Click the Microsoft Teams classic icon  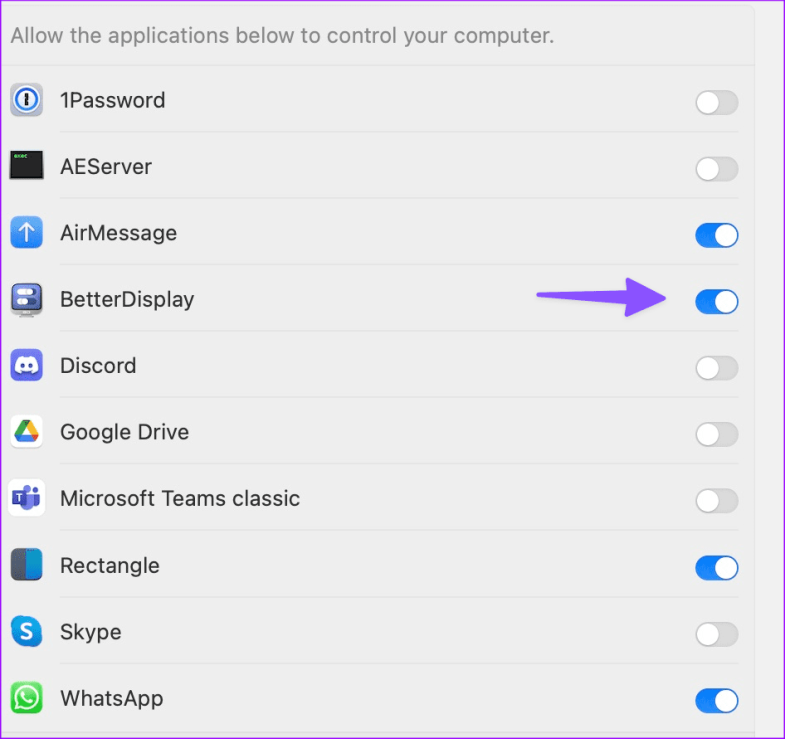(x=27, y=498)
